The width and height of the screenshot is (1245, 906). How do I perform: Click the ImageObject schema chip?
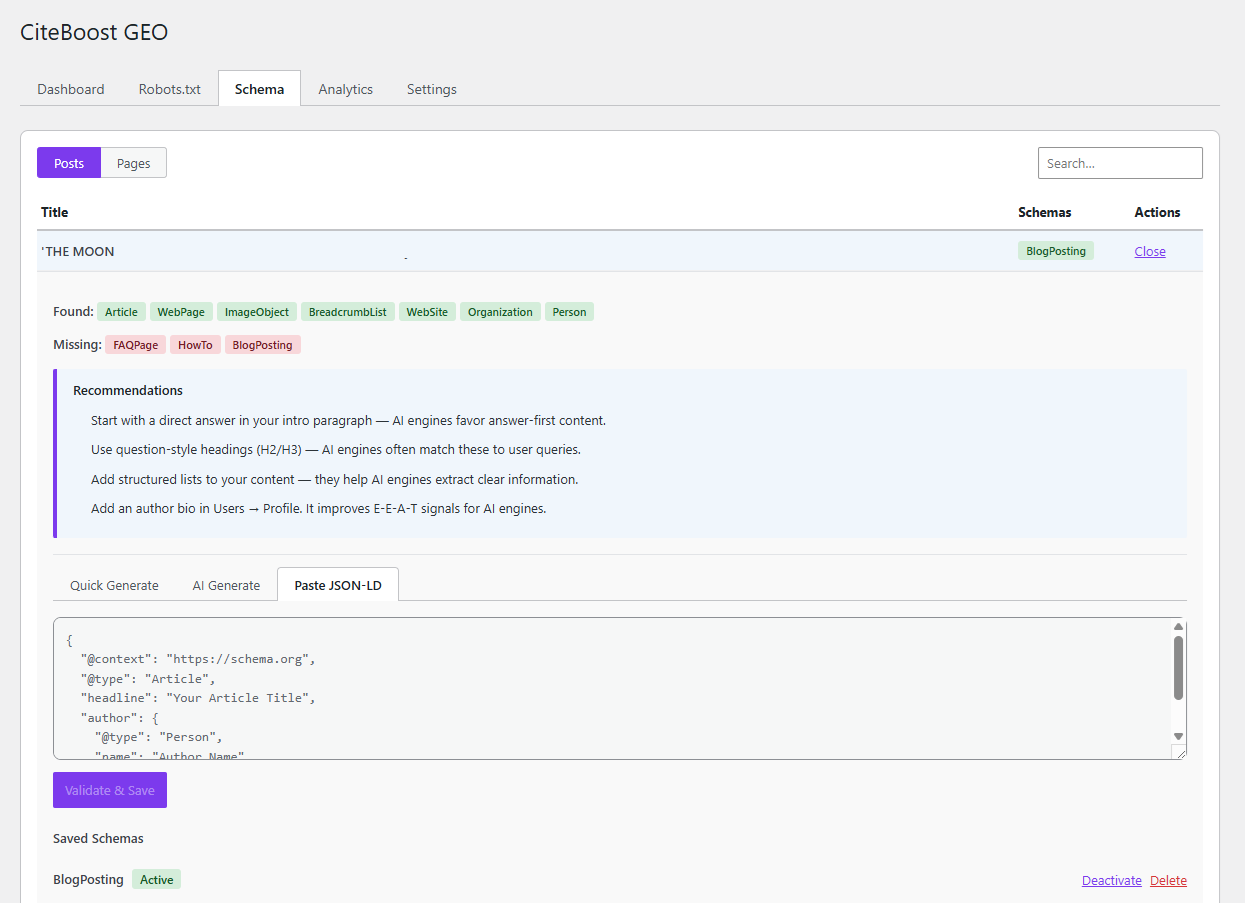(x=256, y=311)
